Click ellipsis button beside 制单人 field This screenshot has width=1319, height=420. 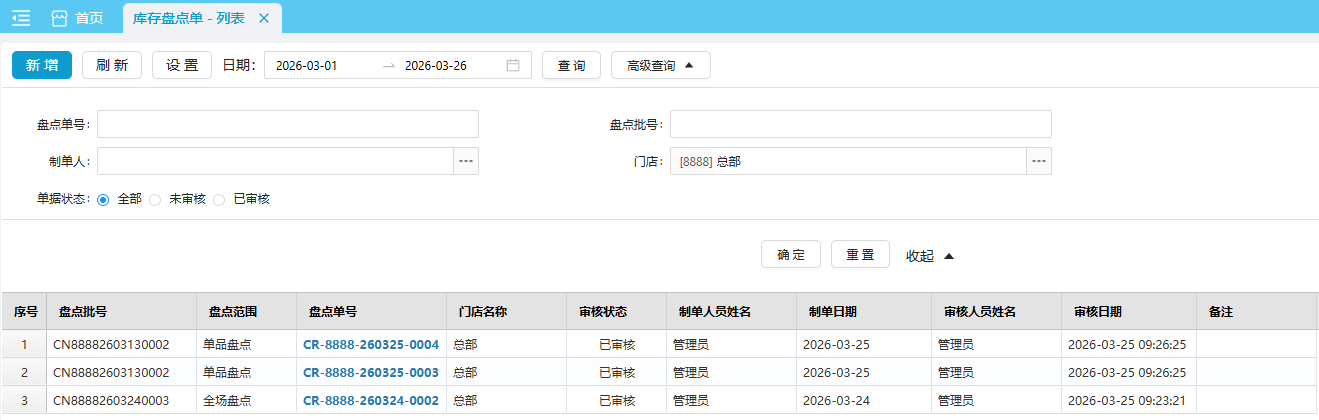pyautogui.click(x=466, y=161)
